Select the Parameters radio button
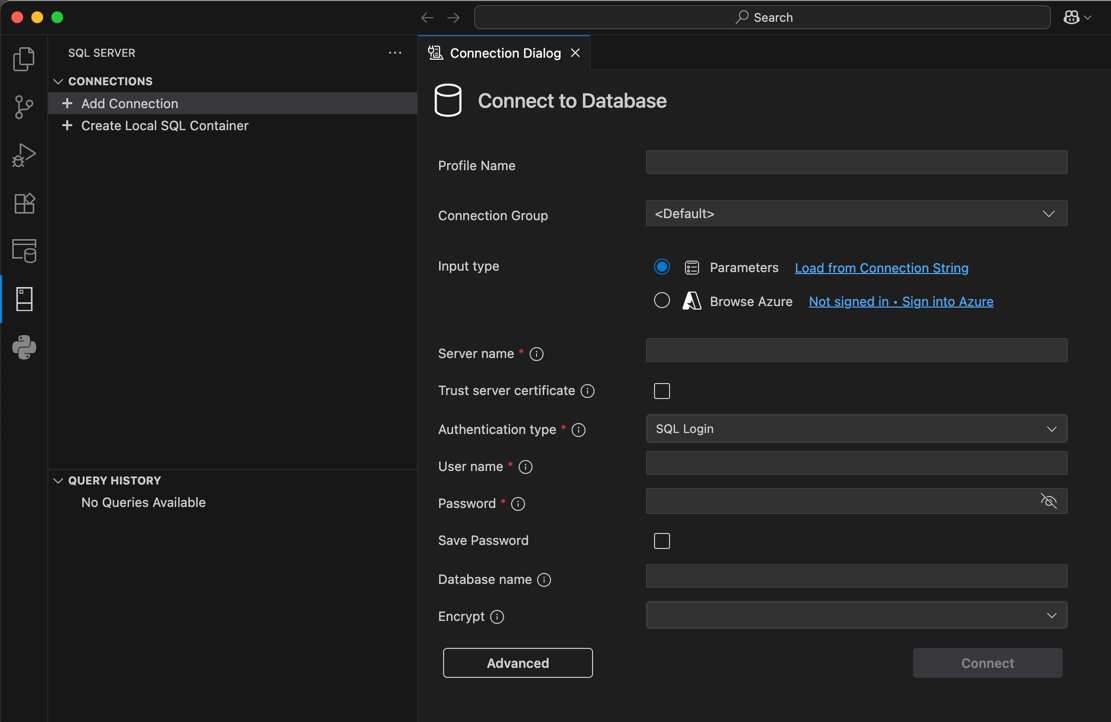Viewport: 1111px width, 722px height. tap(662, 267)
